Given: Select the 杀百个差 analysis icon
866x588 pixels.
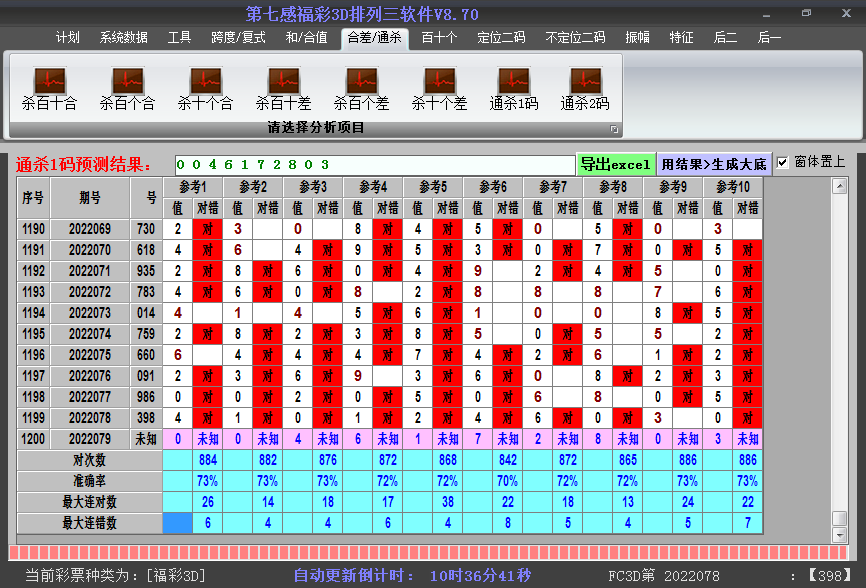Looking at the screenshot, I should 361,89.
